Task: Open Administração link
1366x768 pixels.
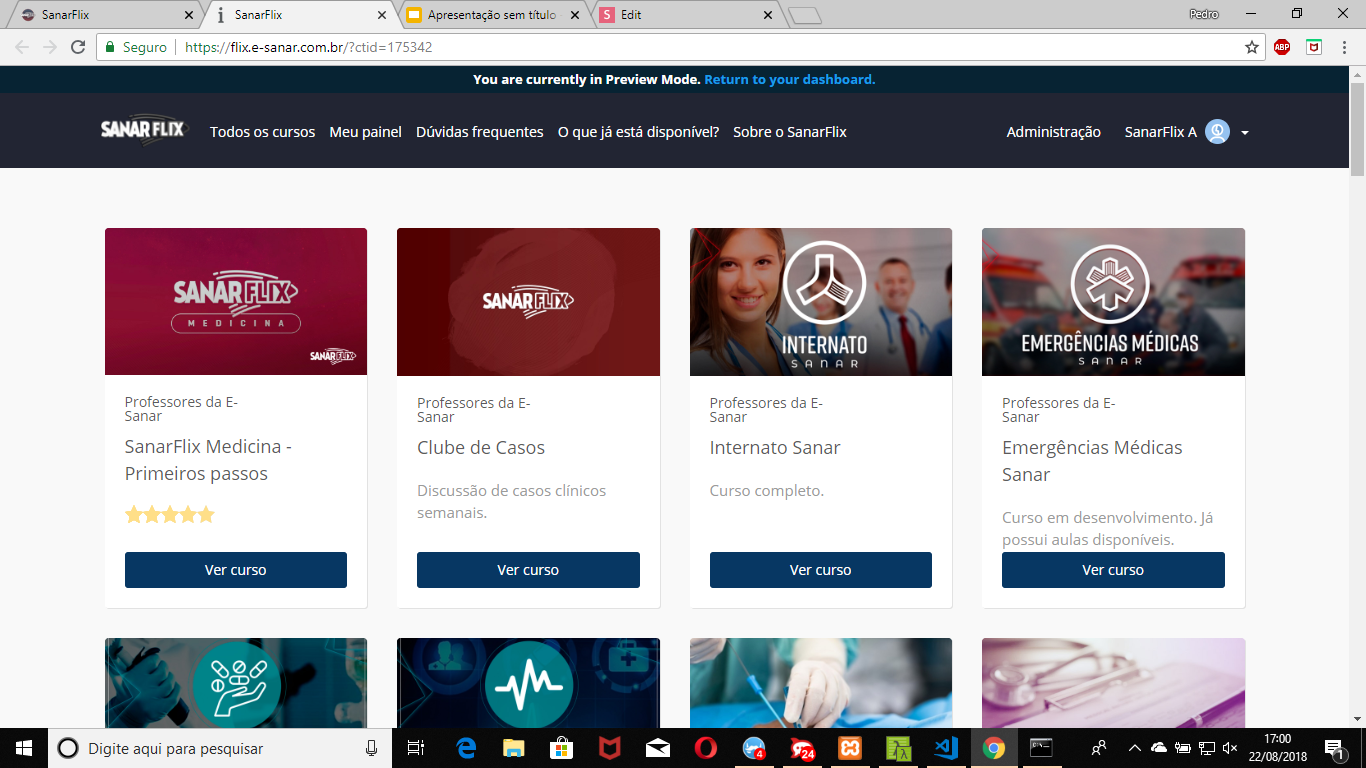Action: pyautogui.click(x=1053, y=132)
